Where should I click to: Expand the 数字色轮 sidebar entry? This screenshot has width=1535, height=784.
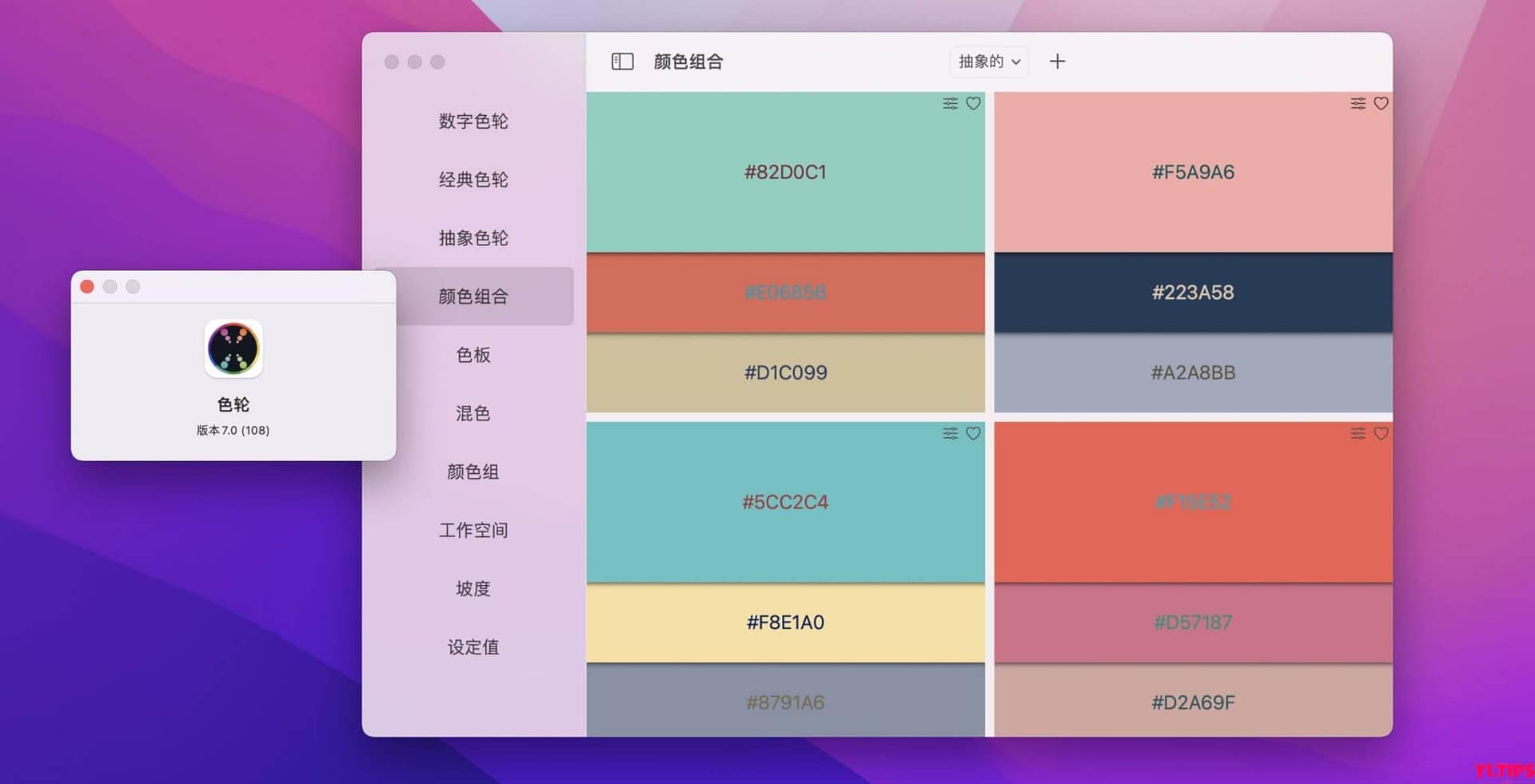pyautogui.click(x=472, y=121)
